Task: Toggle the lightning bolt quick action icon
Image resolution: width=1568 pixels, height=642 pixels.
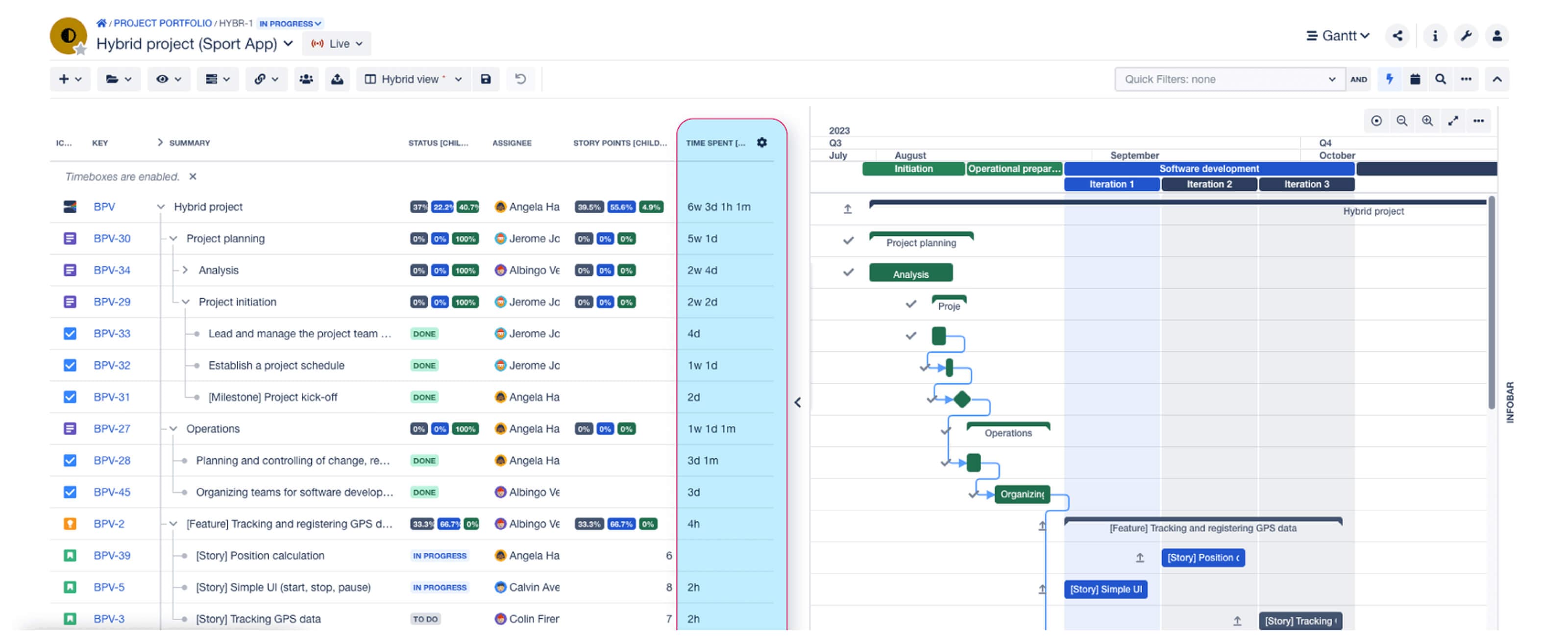Action: coord(1389,79)
